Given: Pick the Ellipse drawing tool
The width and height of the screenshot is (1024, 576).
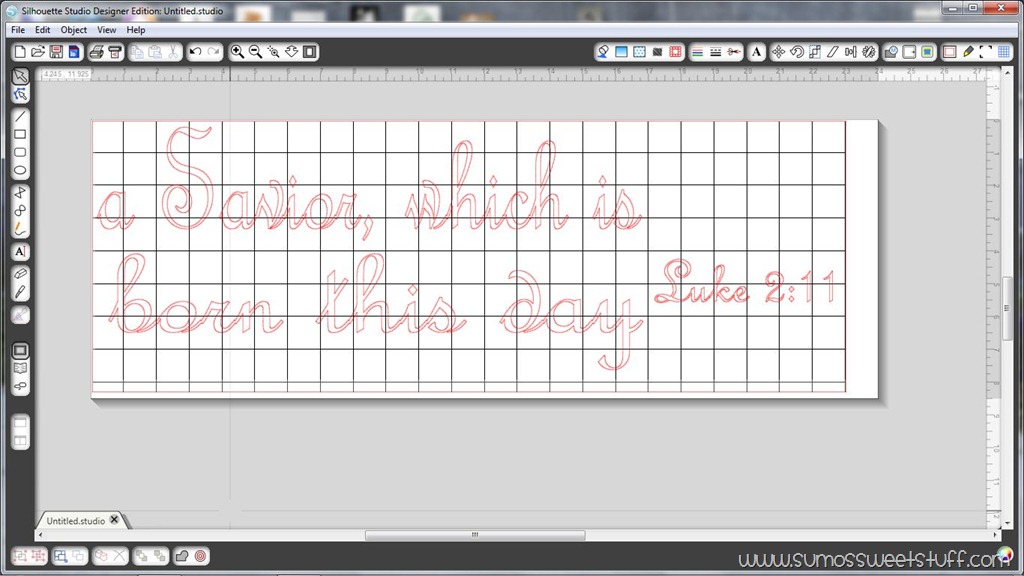Looking at the screenshot, I should (x=20, y=171).
